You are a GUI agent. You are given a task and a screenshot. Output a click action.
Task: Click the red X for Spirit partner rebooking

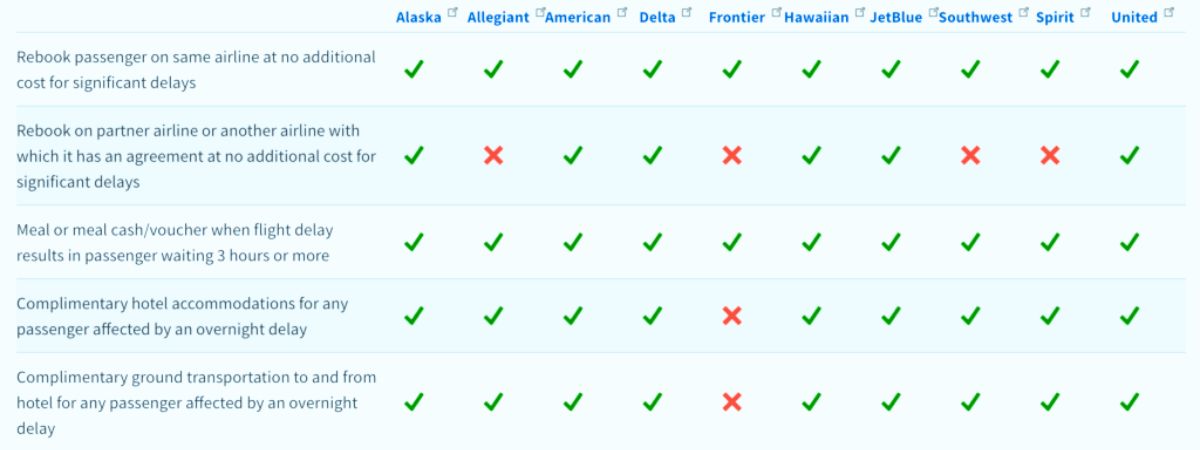(1050, 156)
